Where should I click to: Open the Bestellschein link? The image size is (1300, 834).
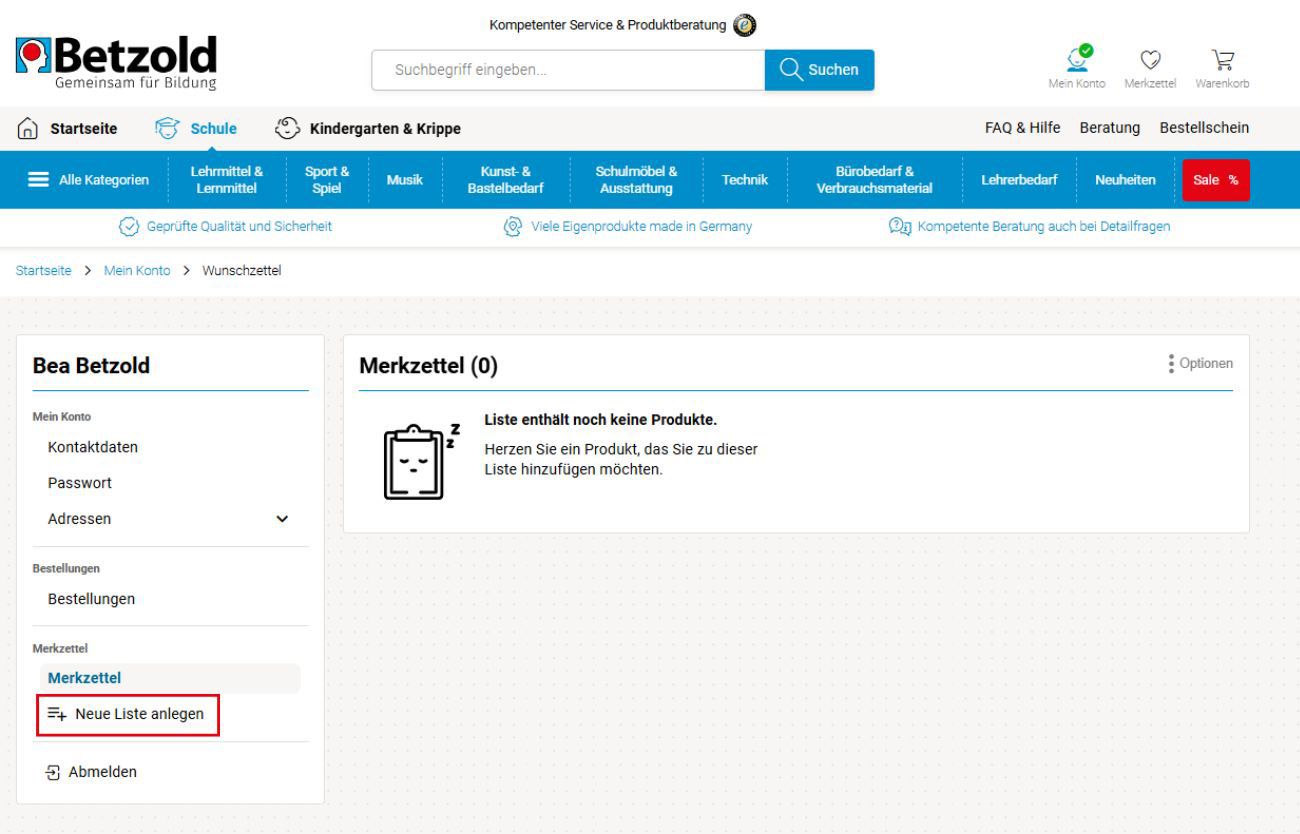(x=1204, y=128)
